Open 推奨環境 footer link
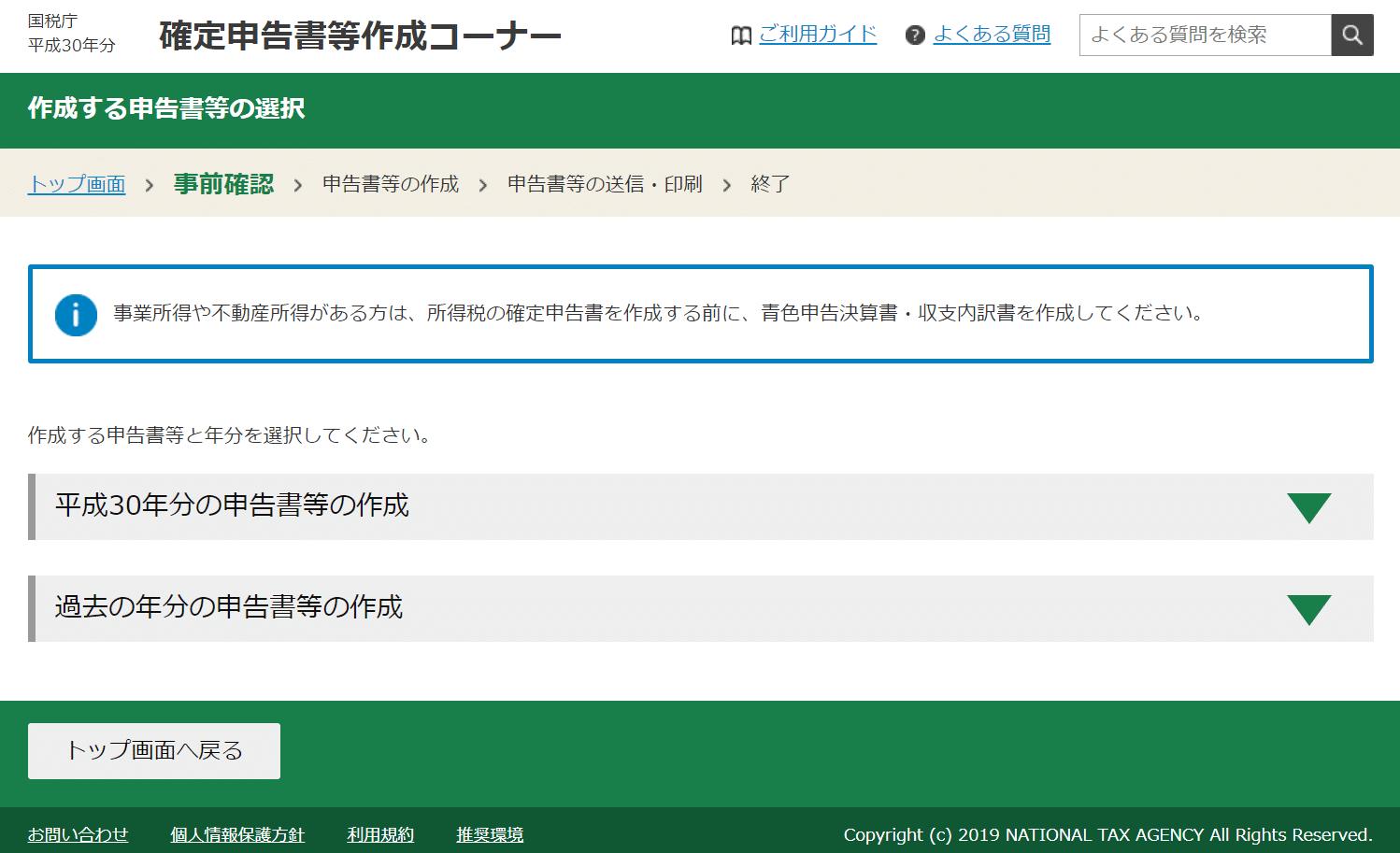 click(x=490, y=834)
